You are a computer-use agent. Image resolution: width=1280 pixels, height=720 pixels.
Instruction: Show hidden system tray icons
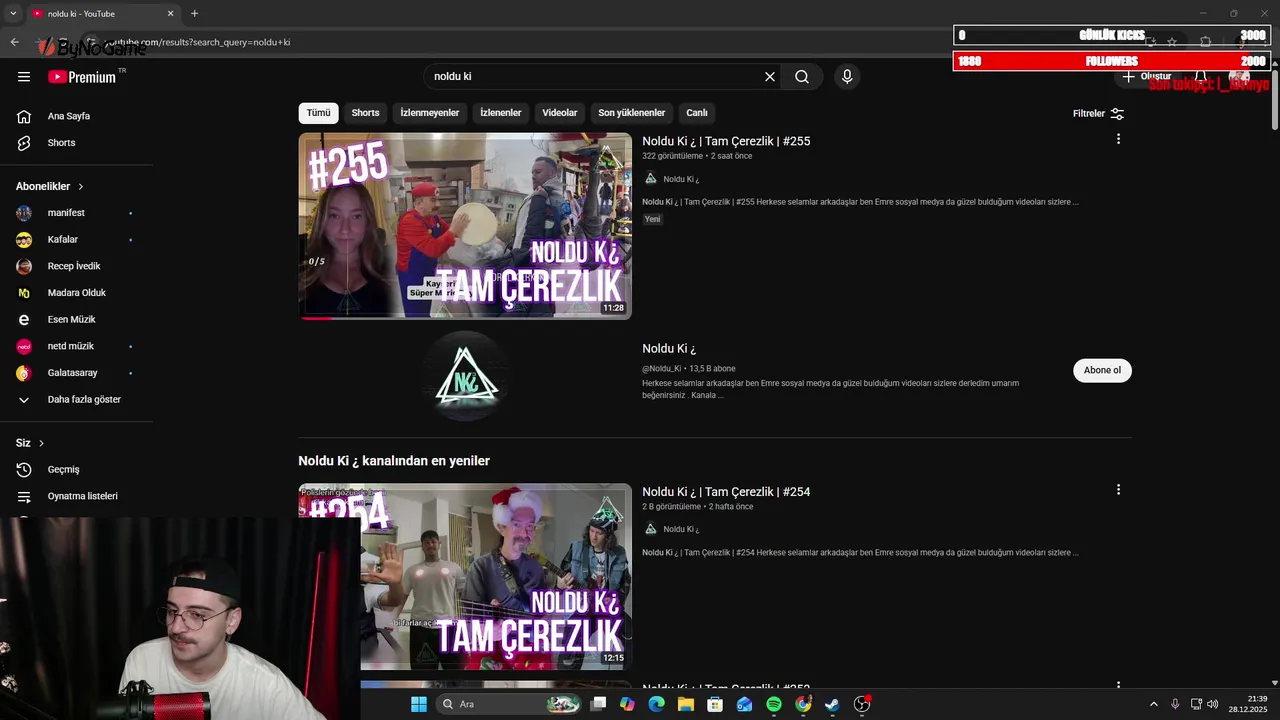point(1153,704)
